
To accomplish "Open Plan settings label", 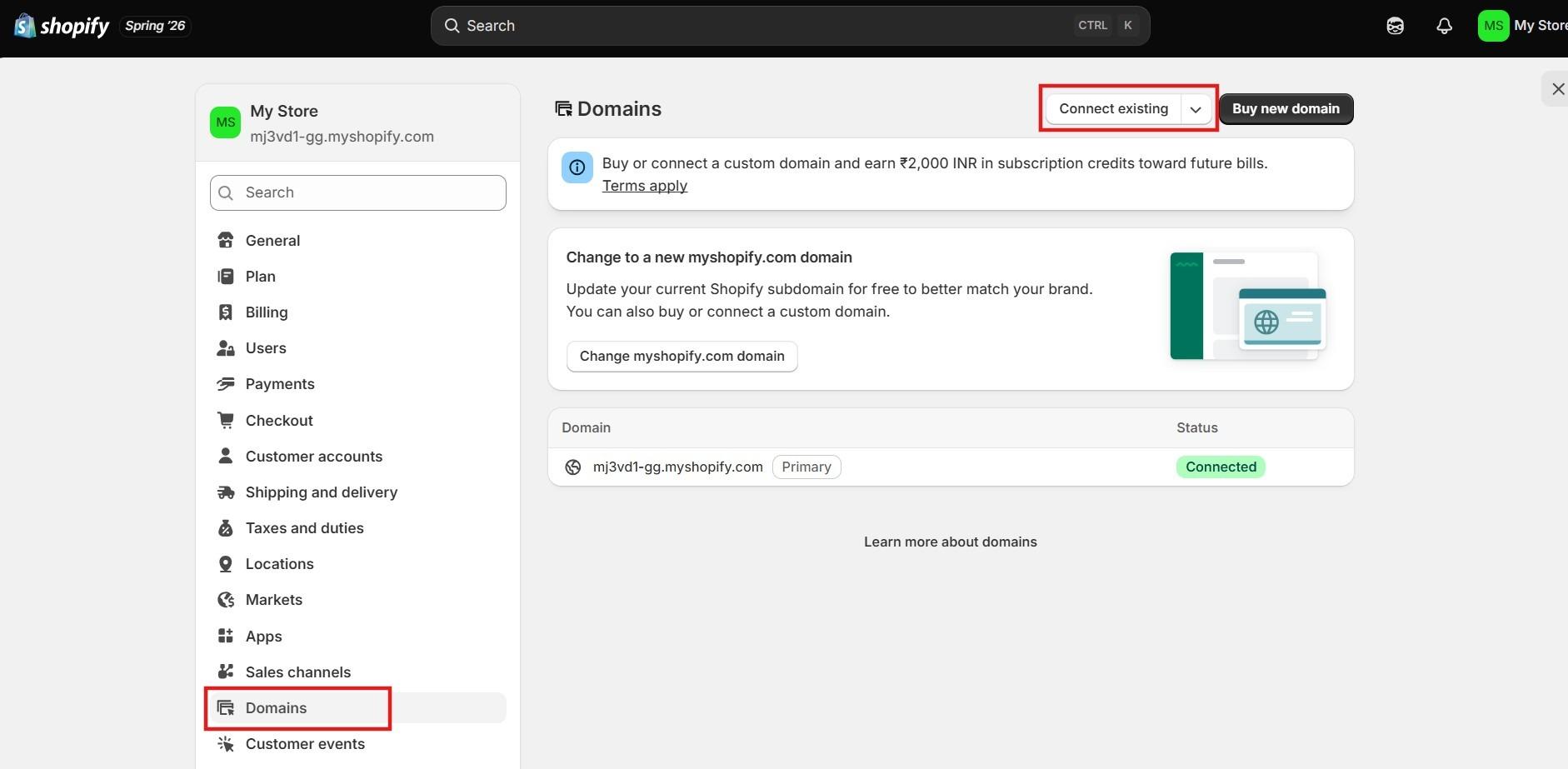I will pos(261,276).
